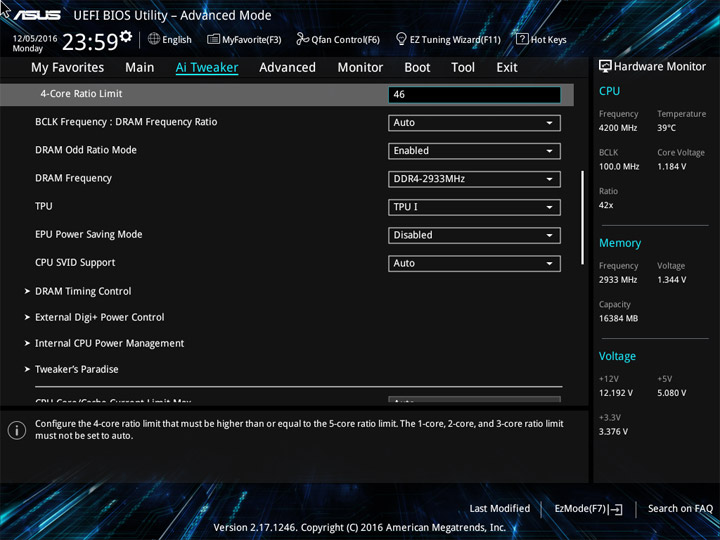Screen dimensions: 720x540
Task: Click the info icon in the help area
Action: tap(17, 430)
